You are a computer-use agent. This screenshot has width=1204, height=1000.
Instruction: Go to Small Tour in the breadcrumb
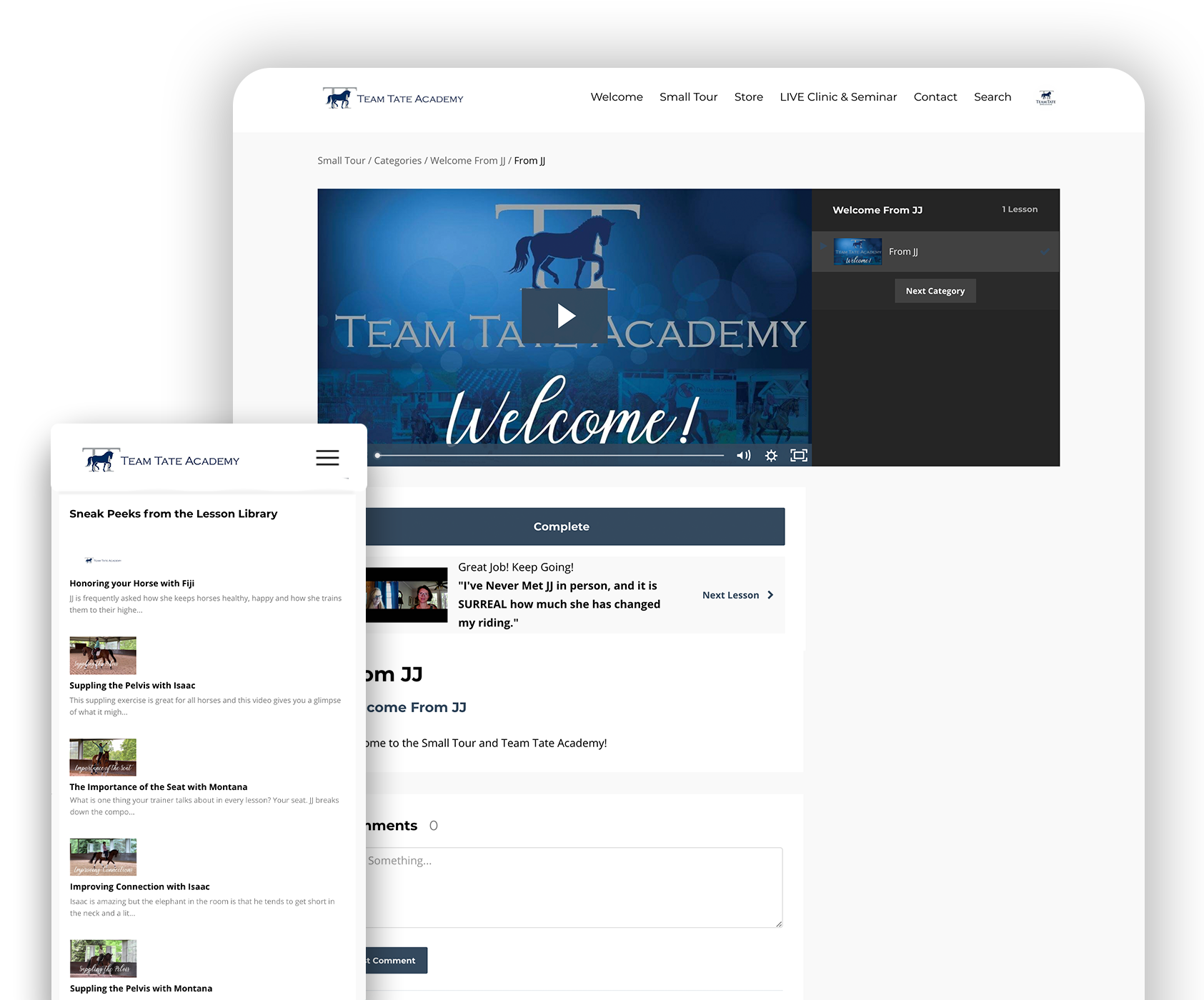341,161
